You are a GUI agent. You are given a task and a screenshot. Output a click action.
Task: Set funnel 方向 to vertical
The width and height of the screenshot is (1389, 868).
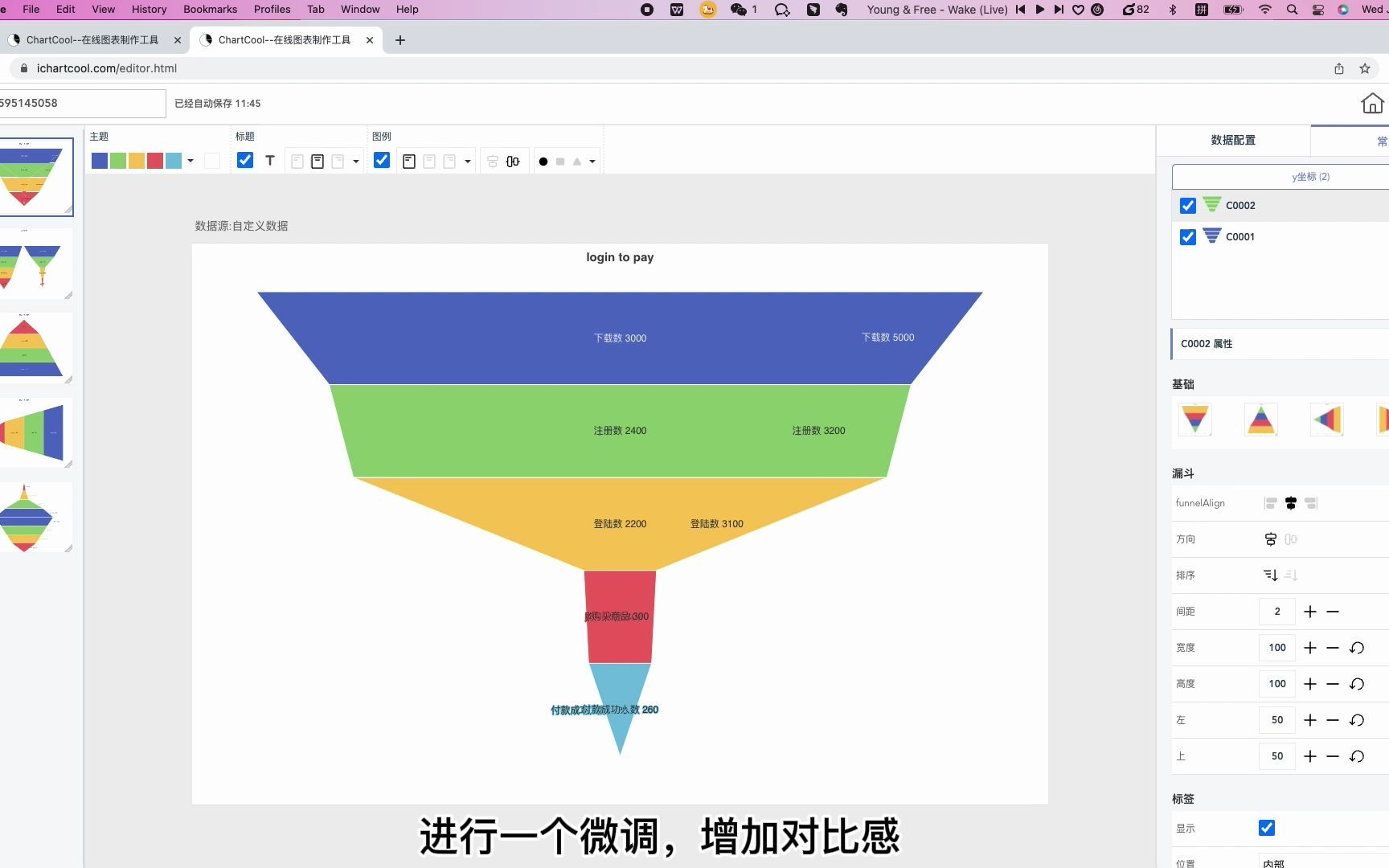point(1271,539)
